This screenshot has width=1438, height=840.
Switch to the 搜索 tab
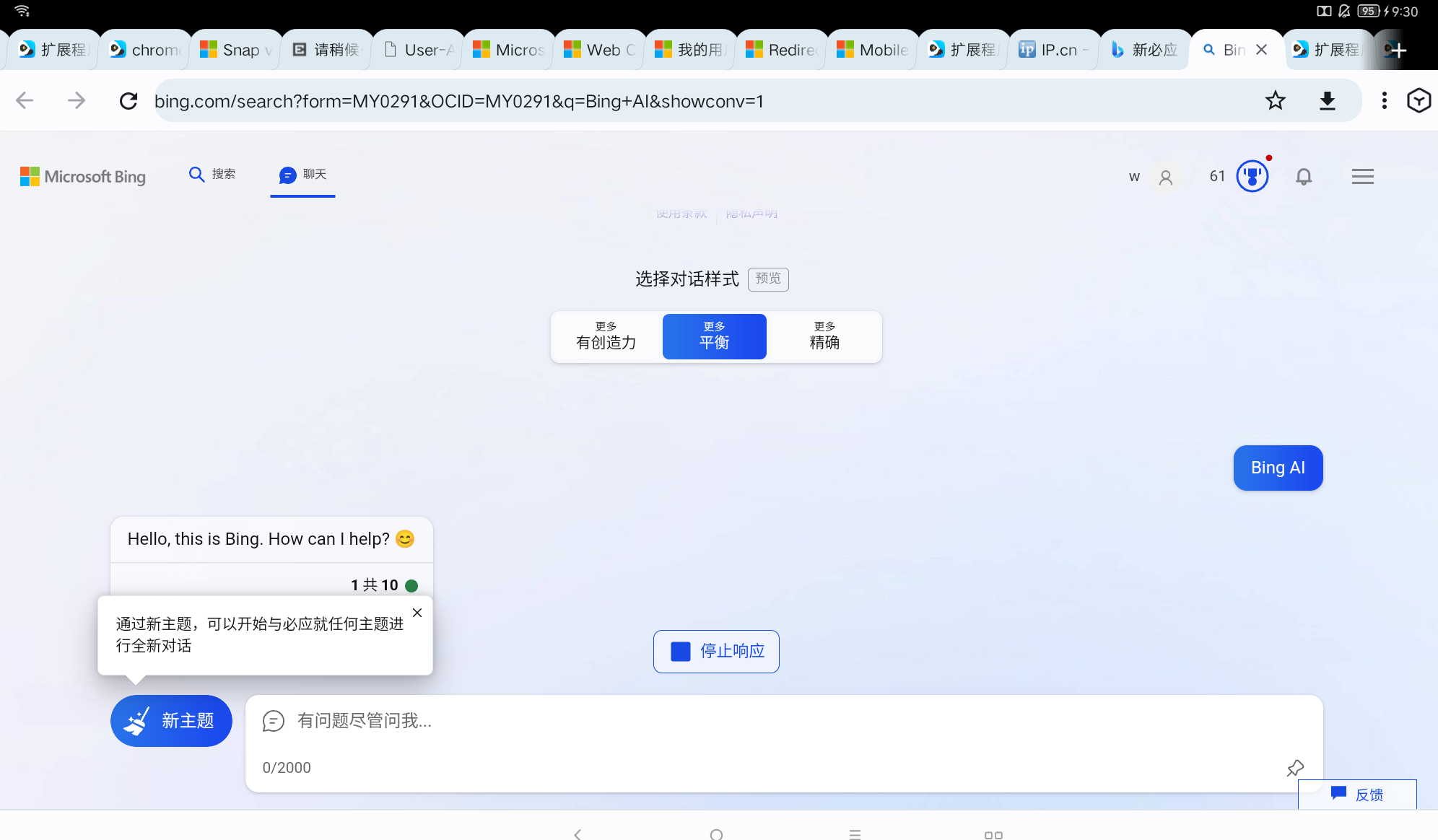coord(212,175)
